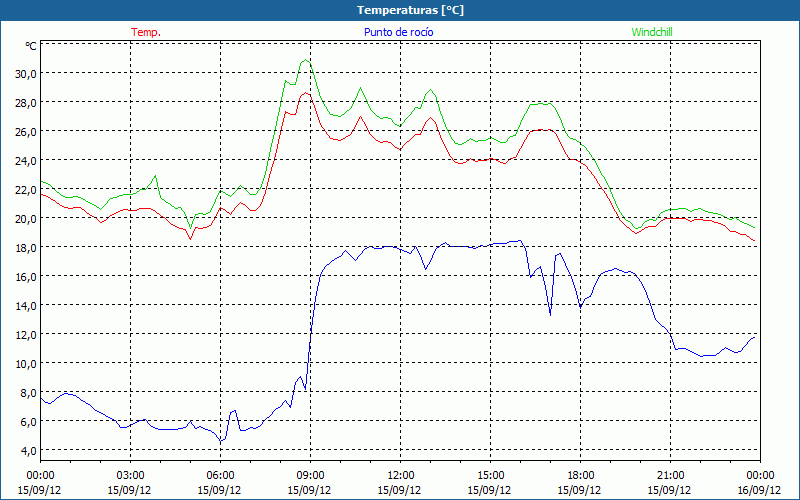Click the 6,0 y-axis value
The image size is (800, 500).
pyautogui.click(x=28, y=421)
